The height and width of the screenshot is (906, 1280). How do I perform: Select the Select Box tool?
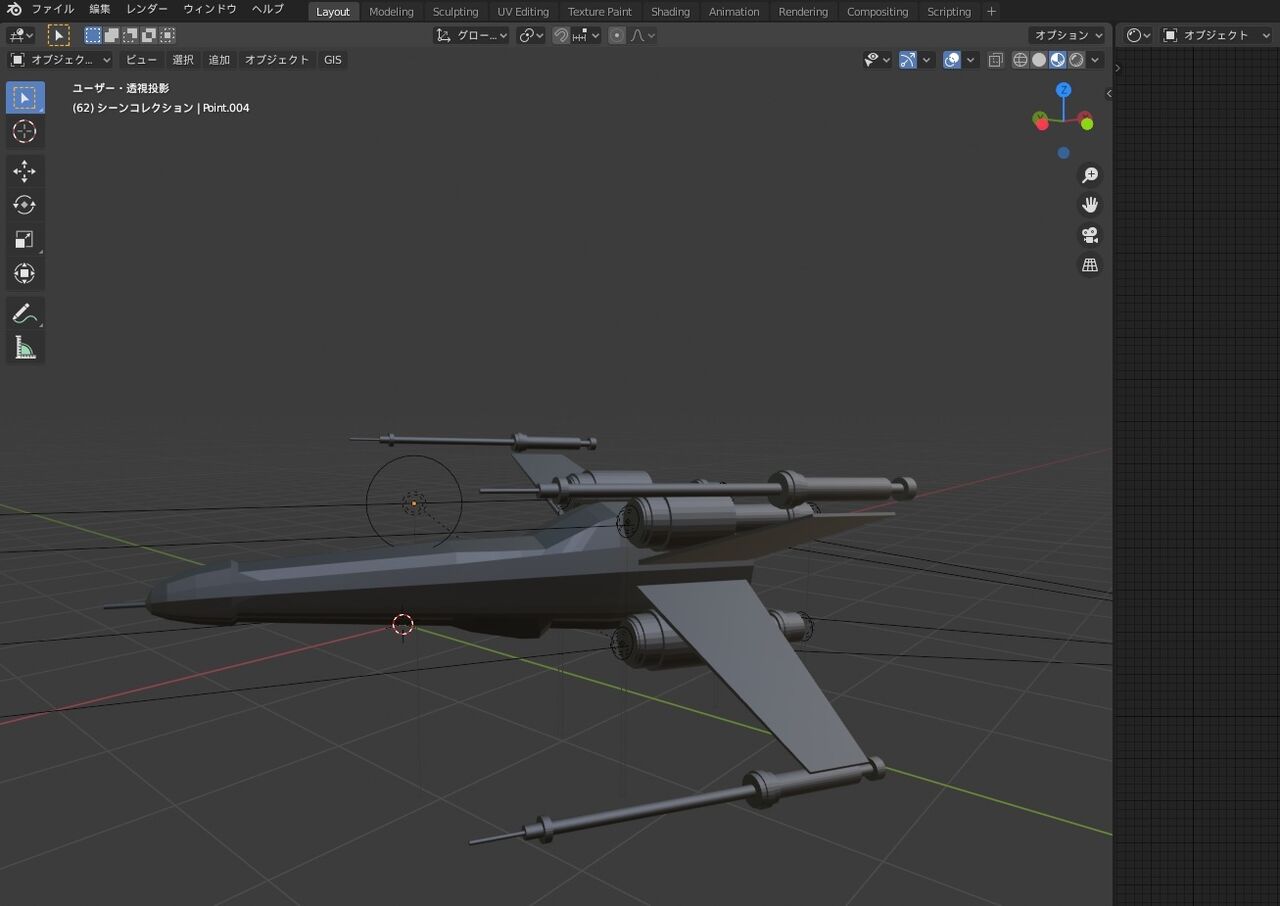coord(25,97)
